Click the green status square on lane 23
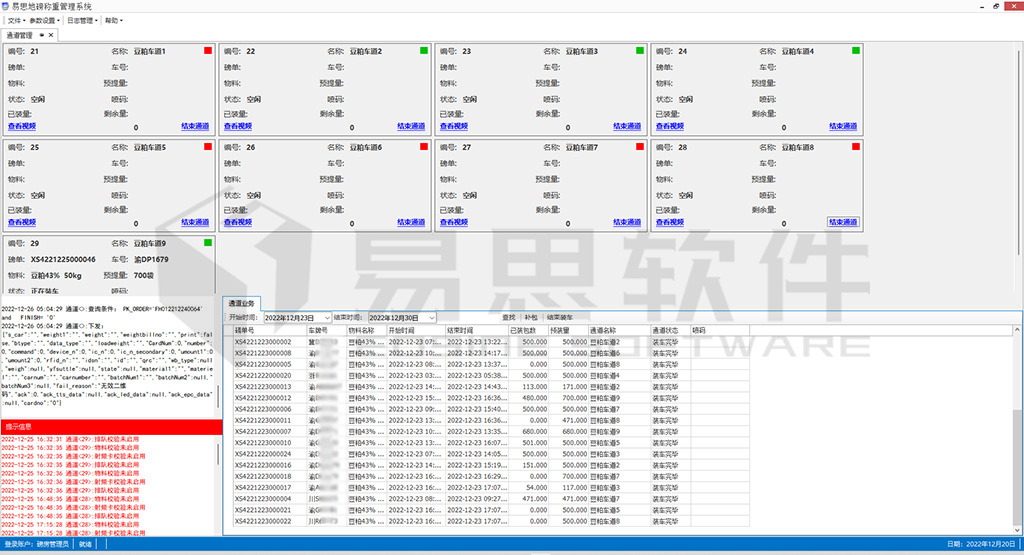 pos(640,51)
